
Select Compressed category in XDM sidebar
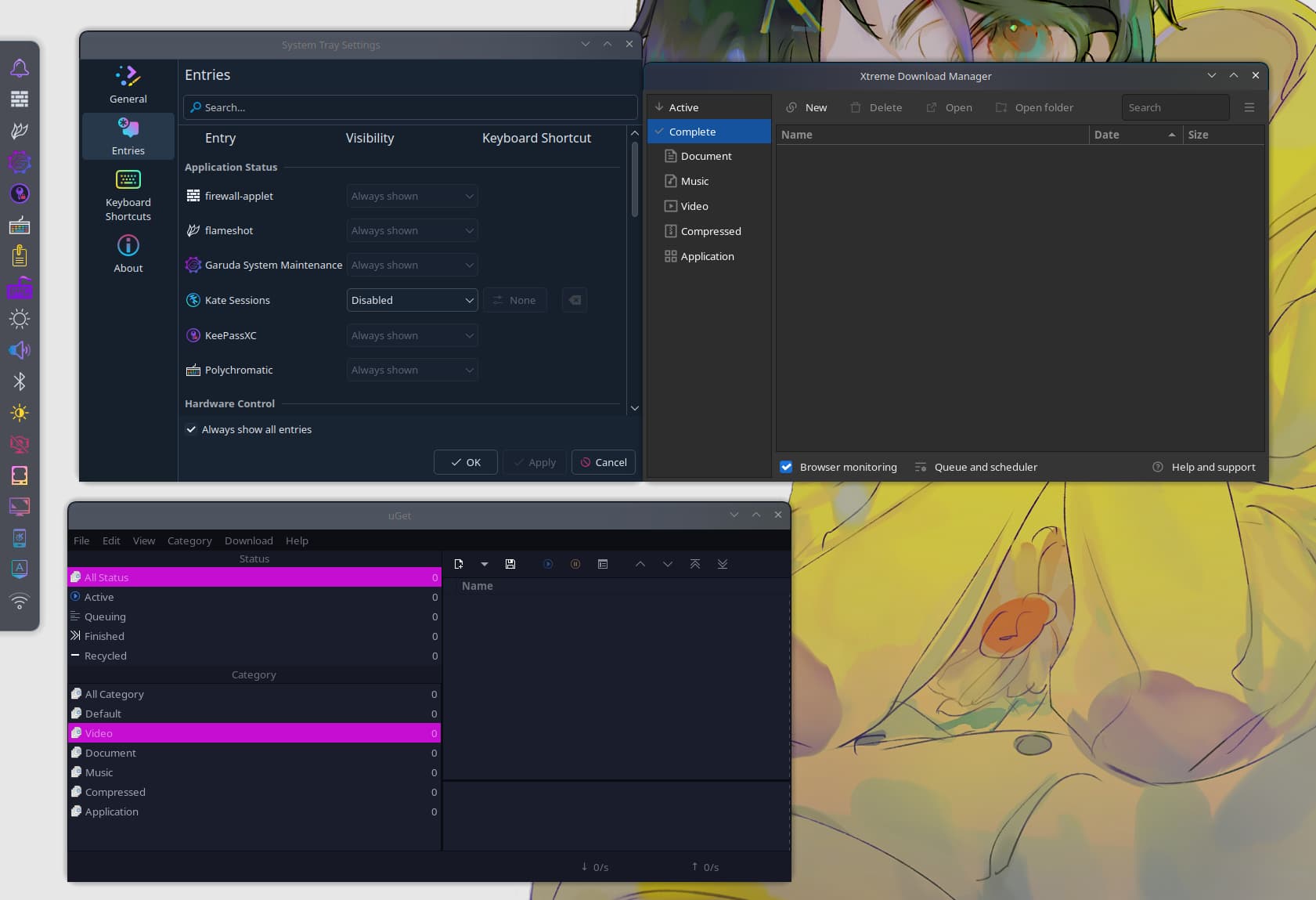[709, 231]
